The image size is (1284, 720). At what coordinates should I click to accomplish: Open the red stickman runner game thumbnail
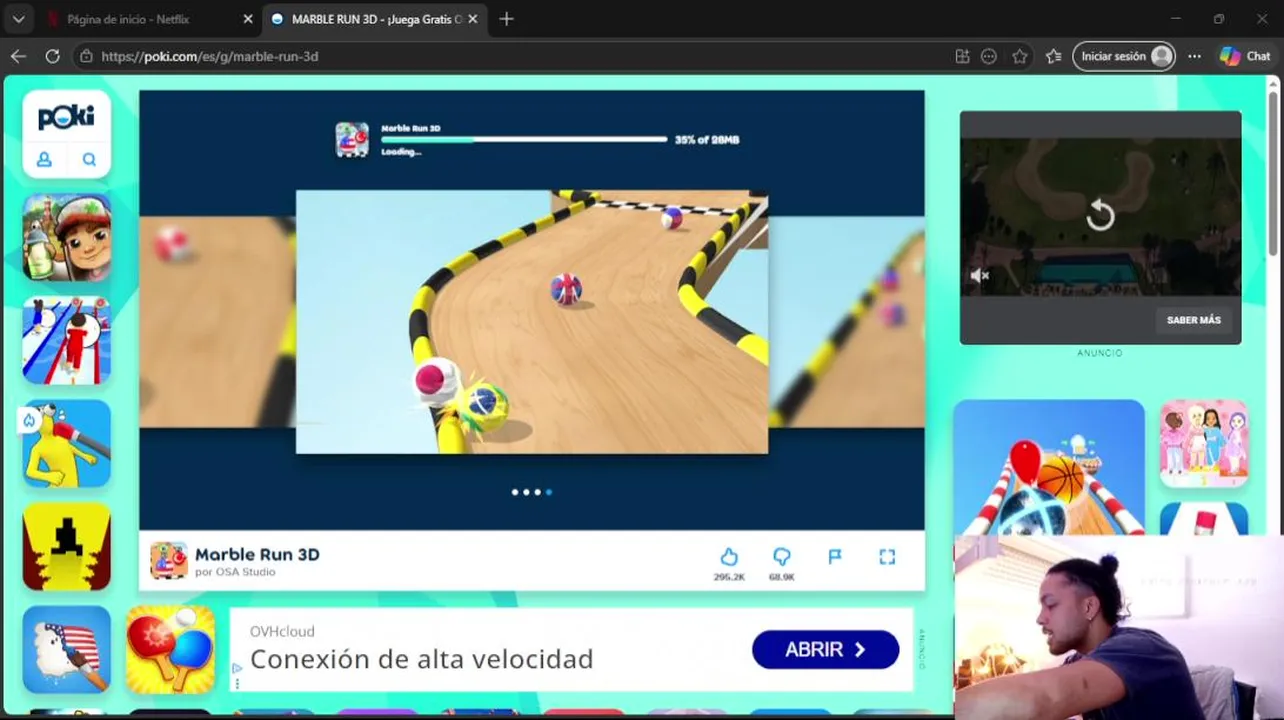67,340
